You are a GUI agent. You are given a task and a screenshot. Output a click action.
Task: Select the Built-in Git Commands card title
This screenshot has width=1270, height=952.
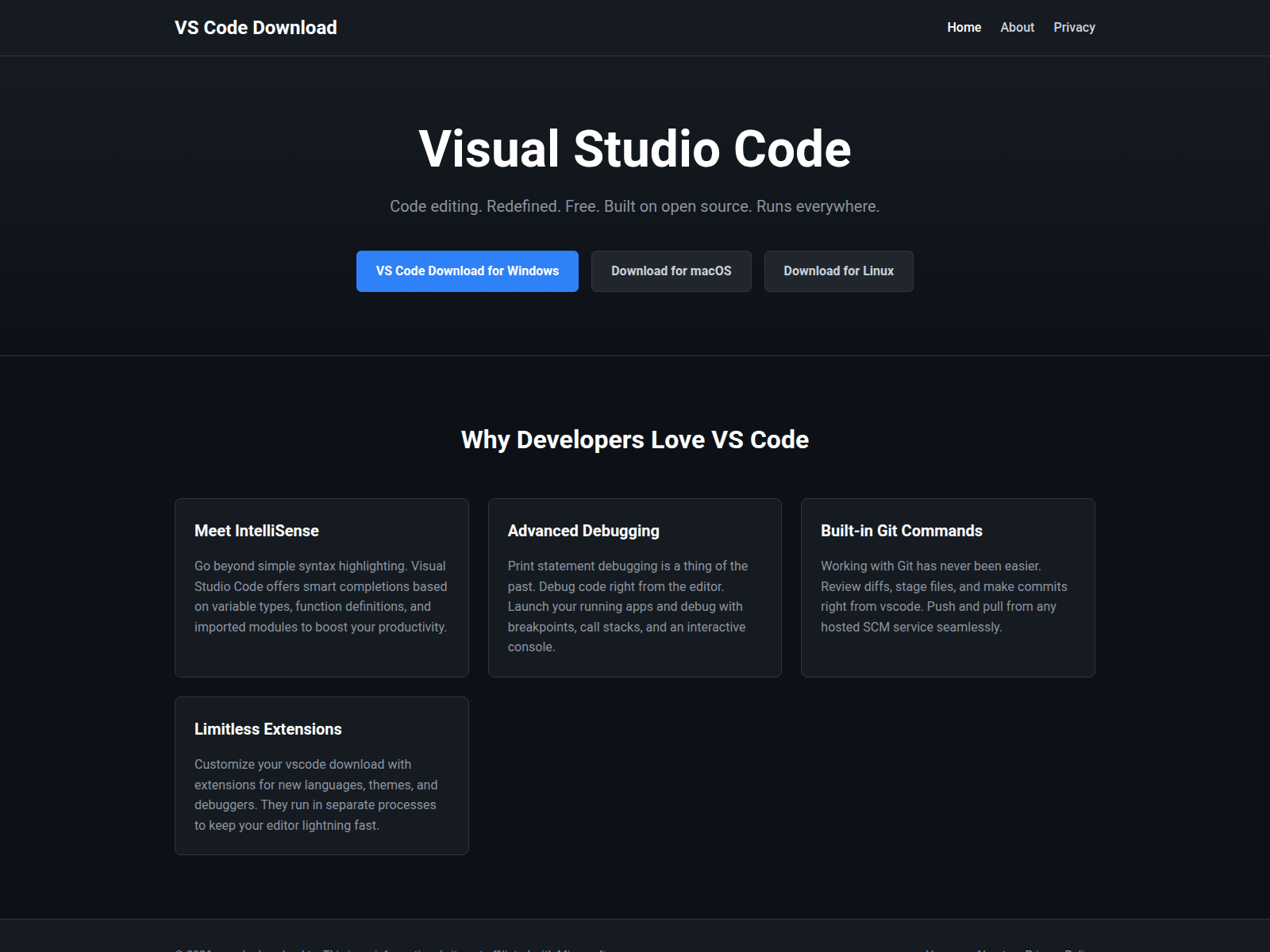point(902,531)
